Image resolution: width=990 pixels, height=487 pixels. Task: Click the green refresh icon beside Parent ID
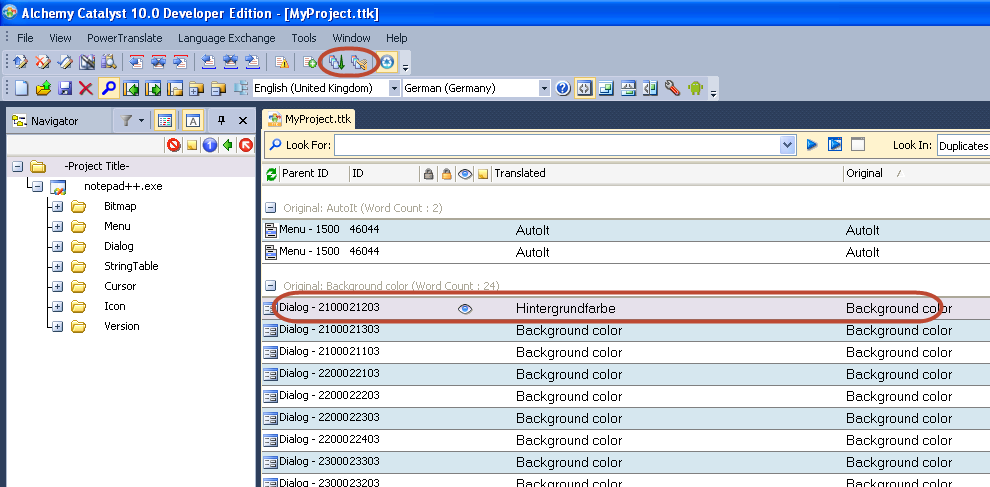click(271, 174)
